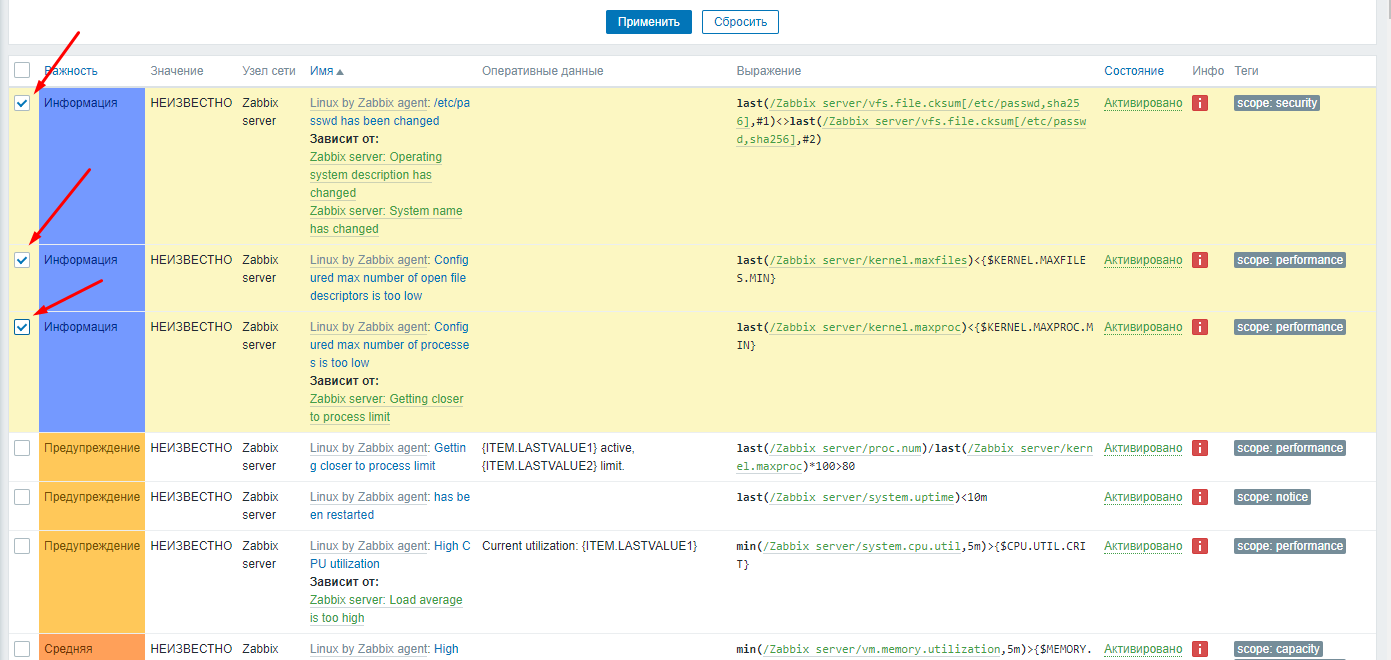
Task: Click red info icon for restarted trigger
Action: [1200, 497]
